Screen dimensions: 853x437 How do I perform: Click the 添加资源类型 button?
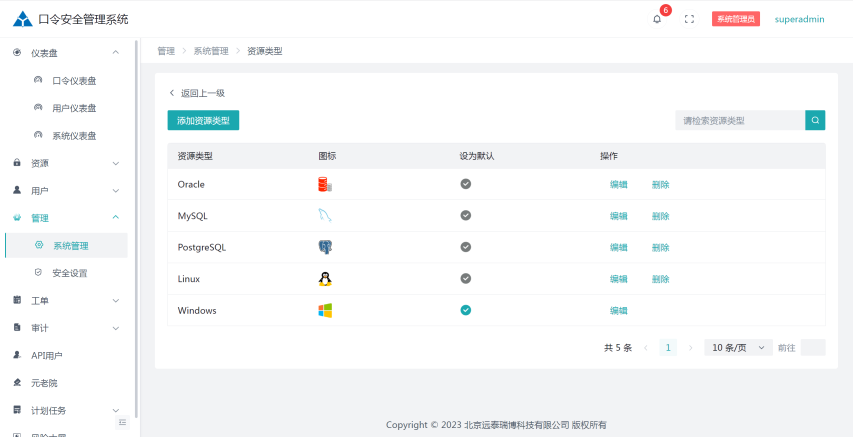click(203, 120)
